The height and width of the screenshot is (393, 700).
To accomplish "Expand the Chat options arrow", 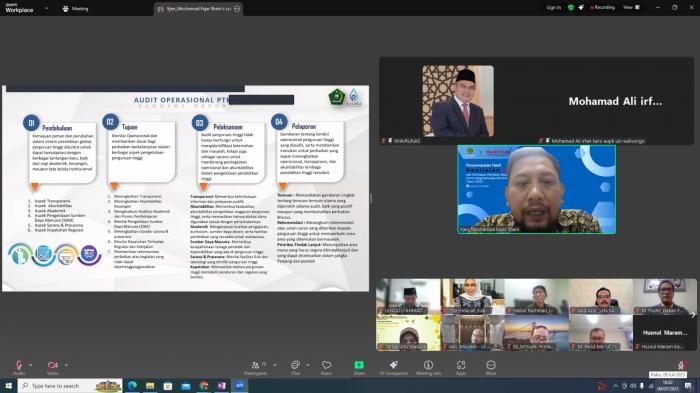I will pos(308,365).
